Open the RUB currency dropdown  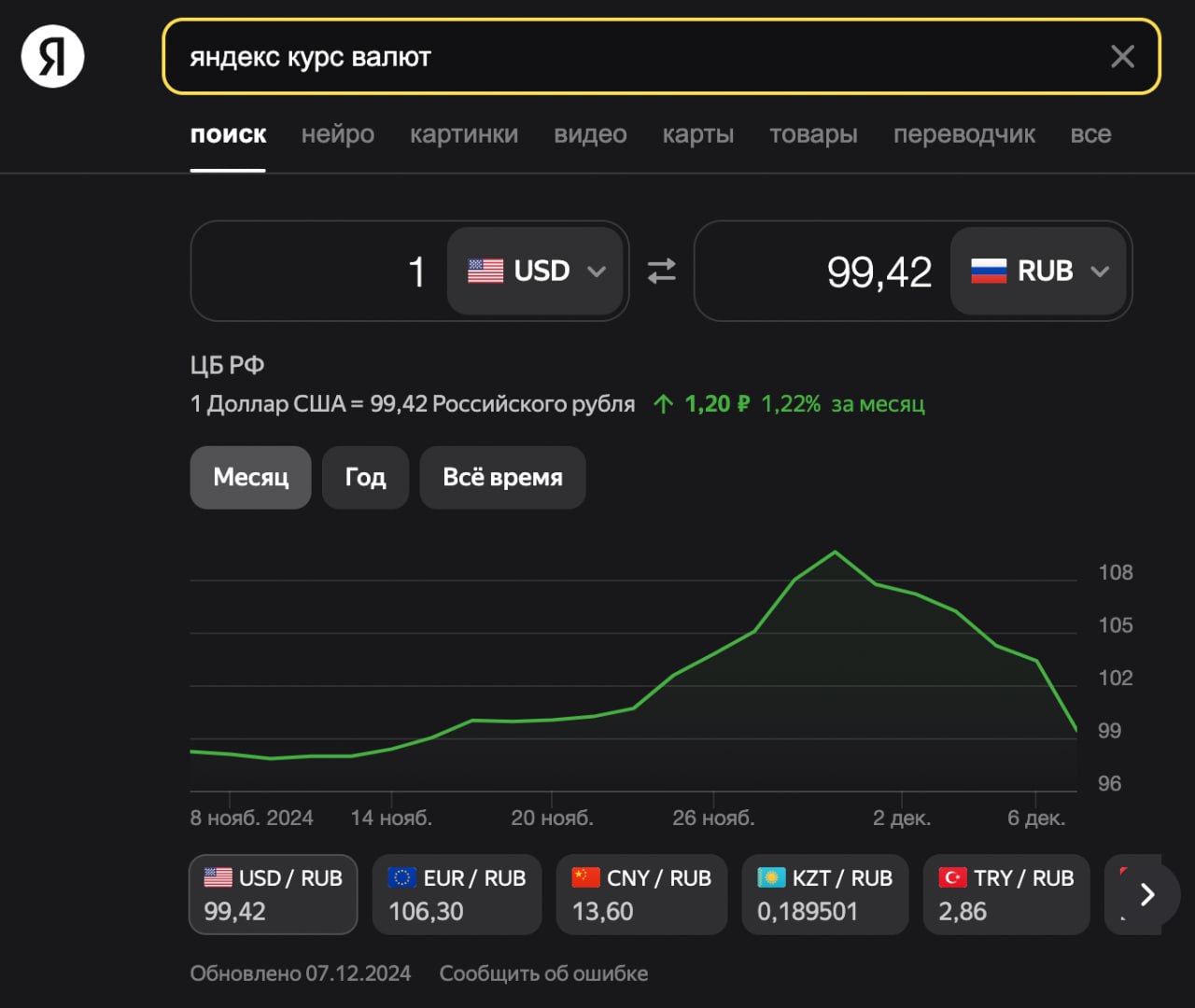click(x=1038, y=272)
